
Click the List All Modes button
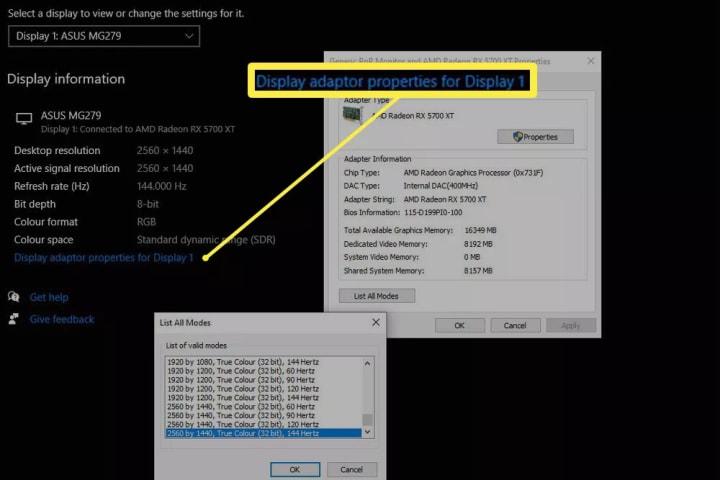pyautogui.click(x=377, y=296)
